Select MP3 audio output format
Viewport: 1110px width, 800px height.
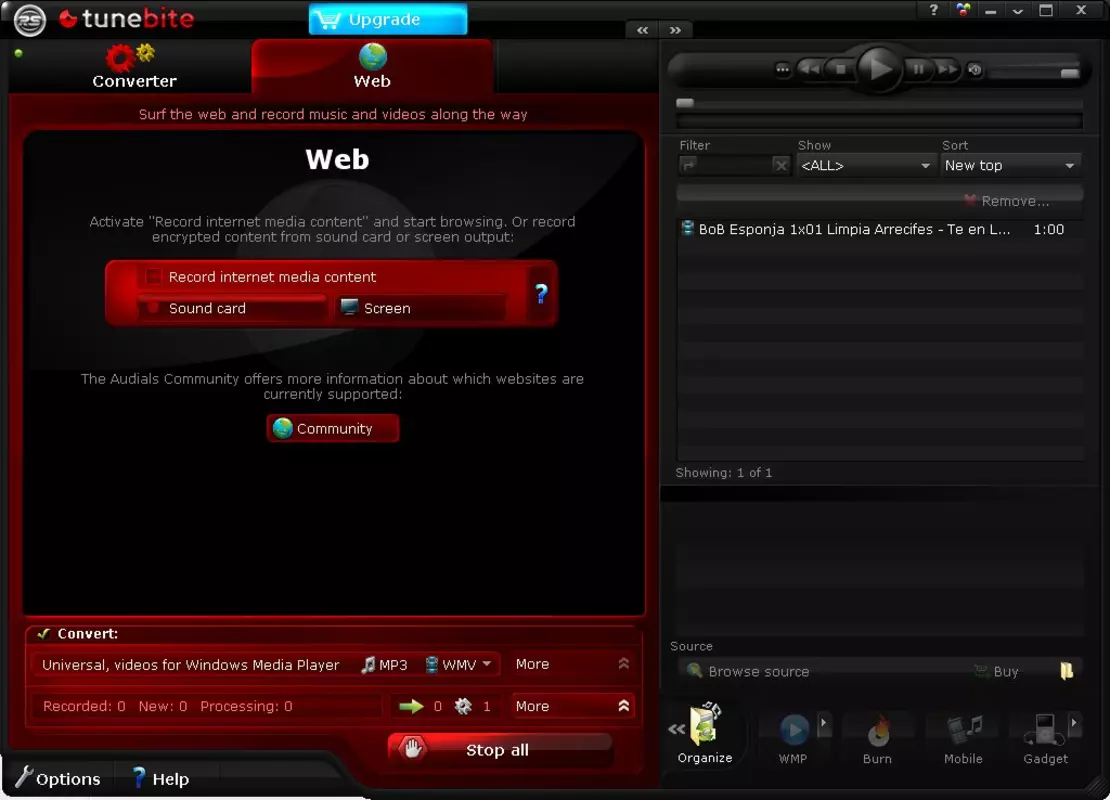384,665
